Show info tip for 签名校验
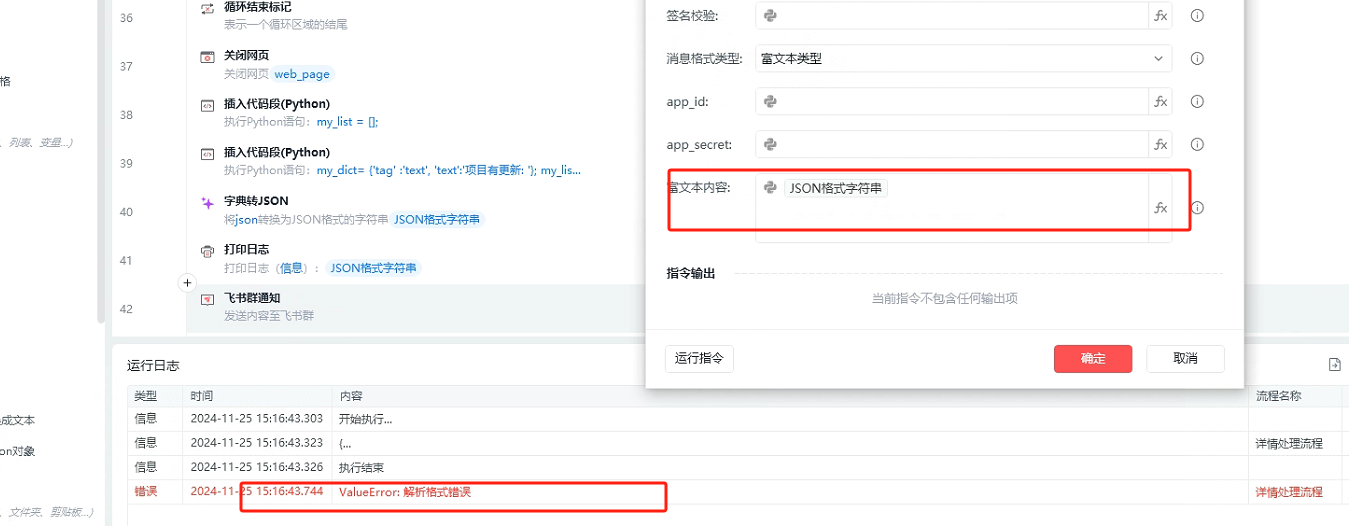 (x=1197, y=16)
